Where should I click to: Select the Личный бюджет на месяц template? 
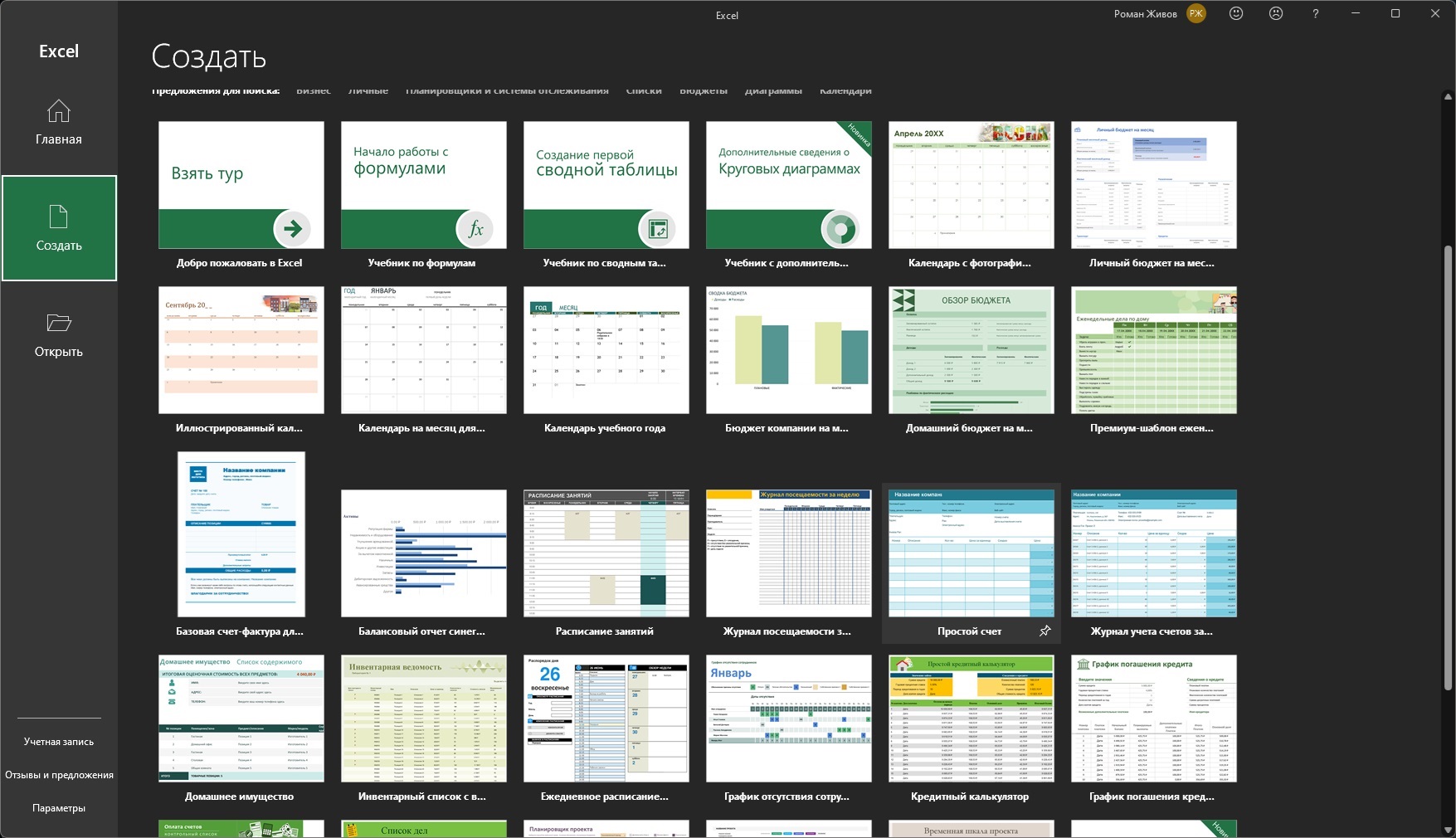(x=1154, y=185)
